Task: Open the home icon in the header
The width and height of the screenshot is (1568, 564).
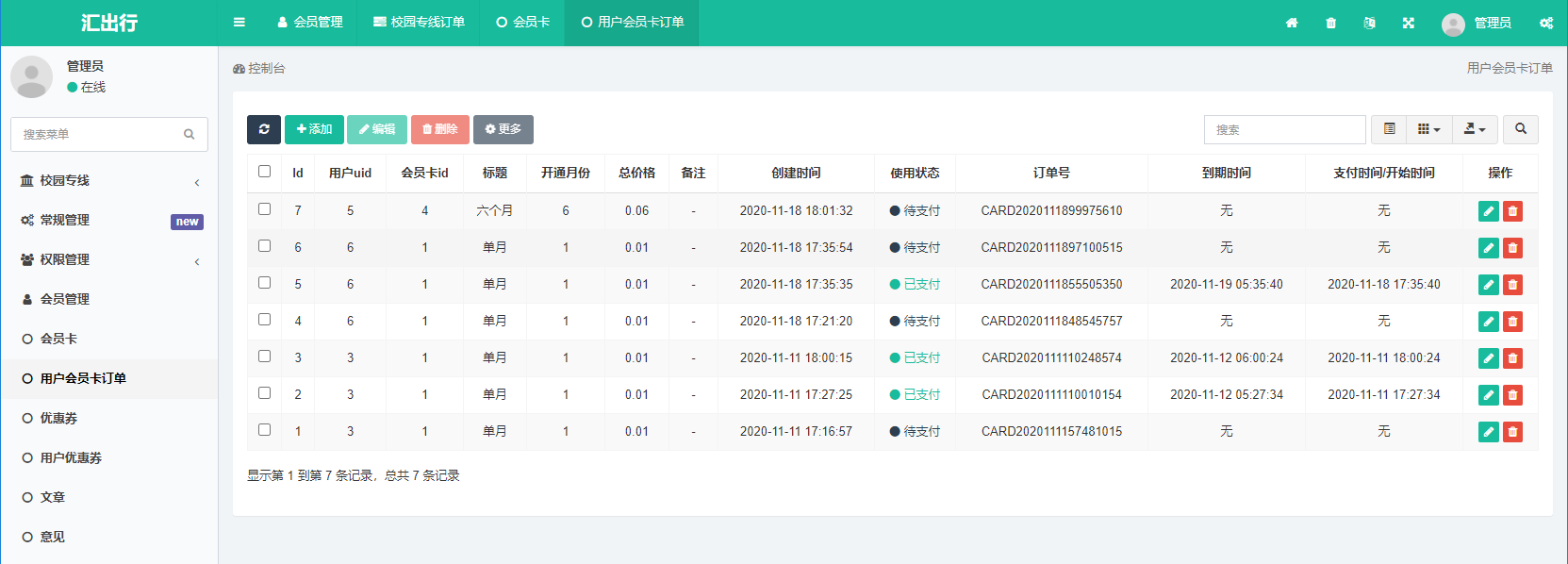Action: [1292, 23]
